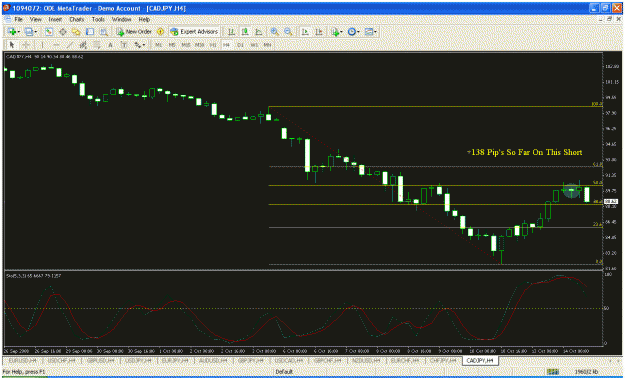
Task: Open the Window menu
Action: coord(121,19)
